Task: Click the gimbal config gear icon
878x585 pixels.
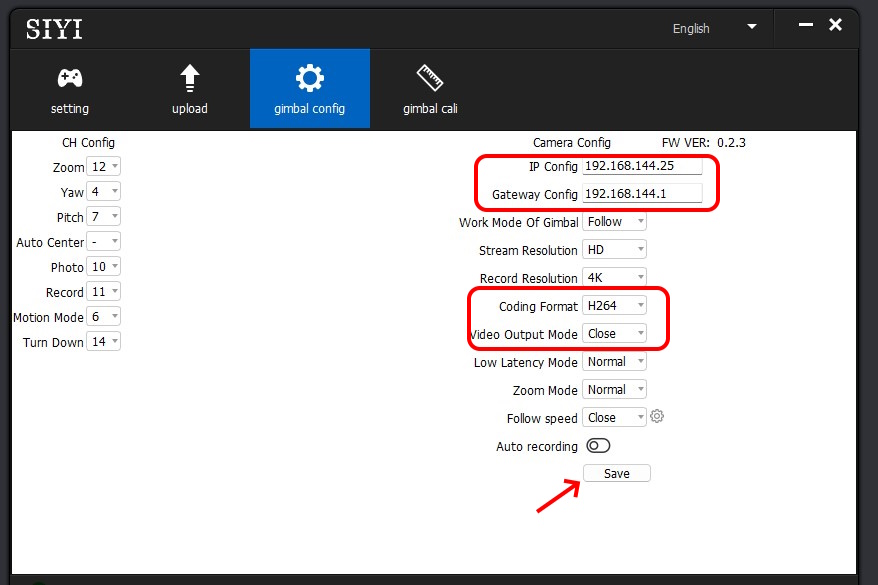Action: [309, 79]
